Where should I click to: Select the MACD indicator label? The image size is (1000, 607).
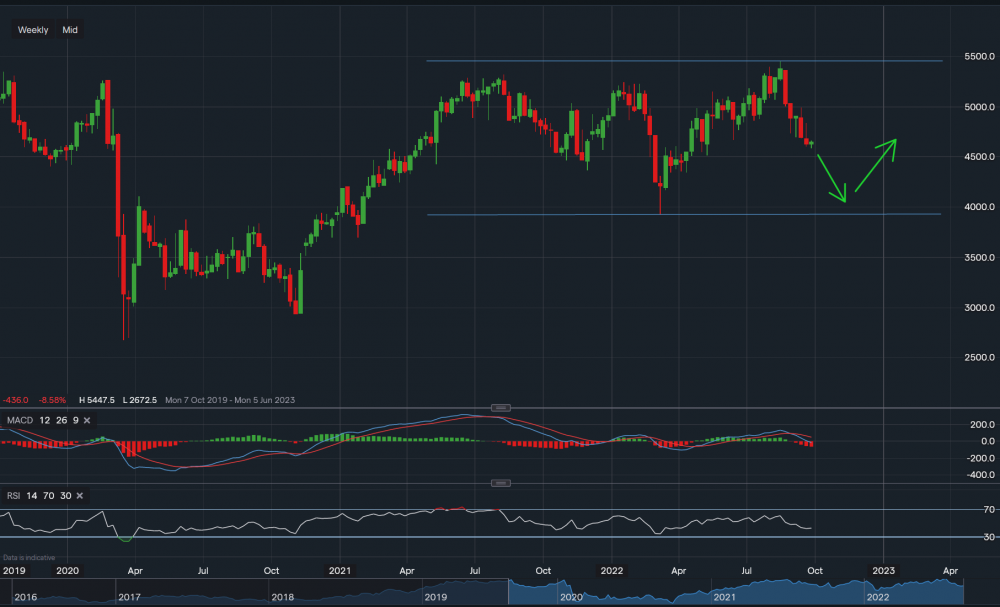[x=20, y=421]
